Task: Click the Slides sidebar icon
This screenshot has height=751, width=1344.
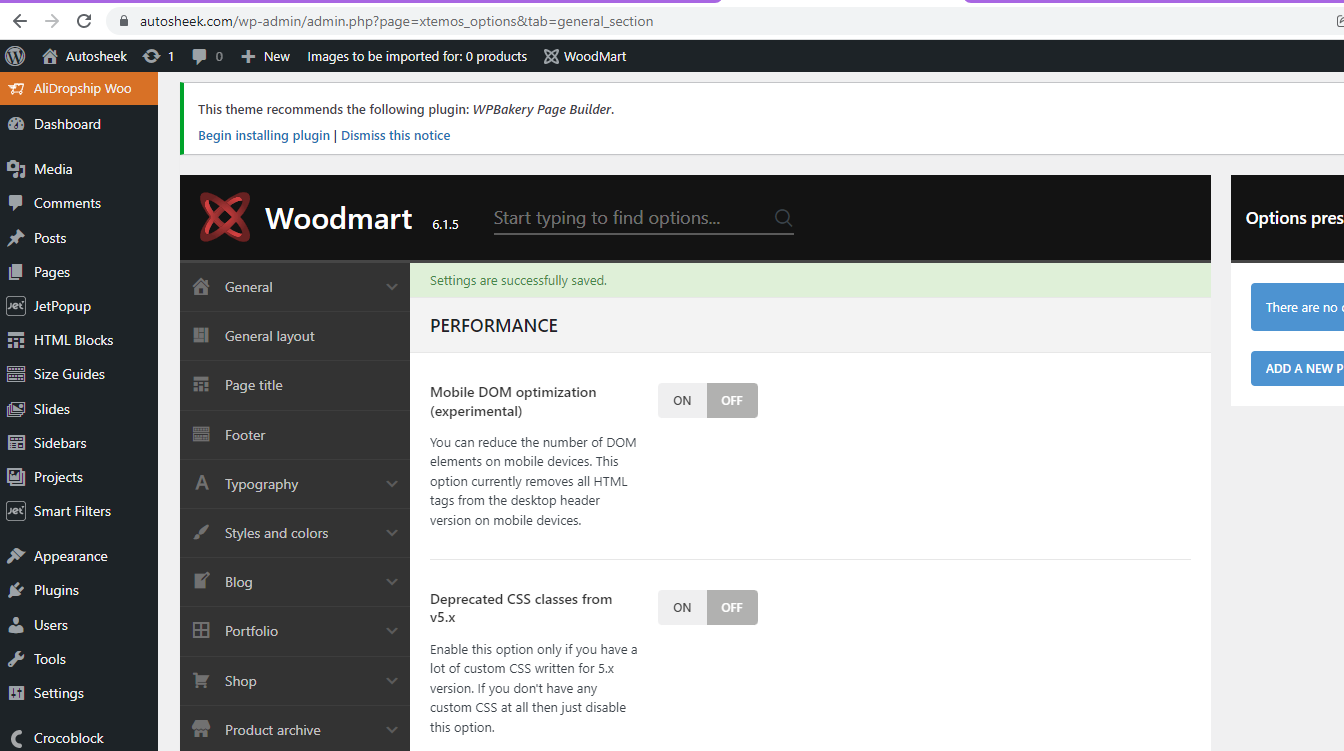Action: pos(16,409)
